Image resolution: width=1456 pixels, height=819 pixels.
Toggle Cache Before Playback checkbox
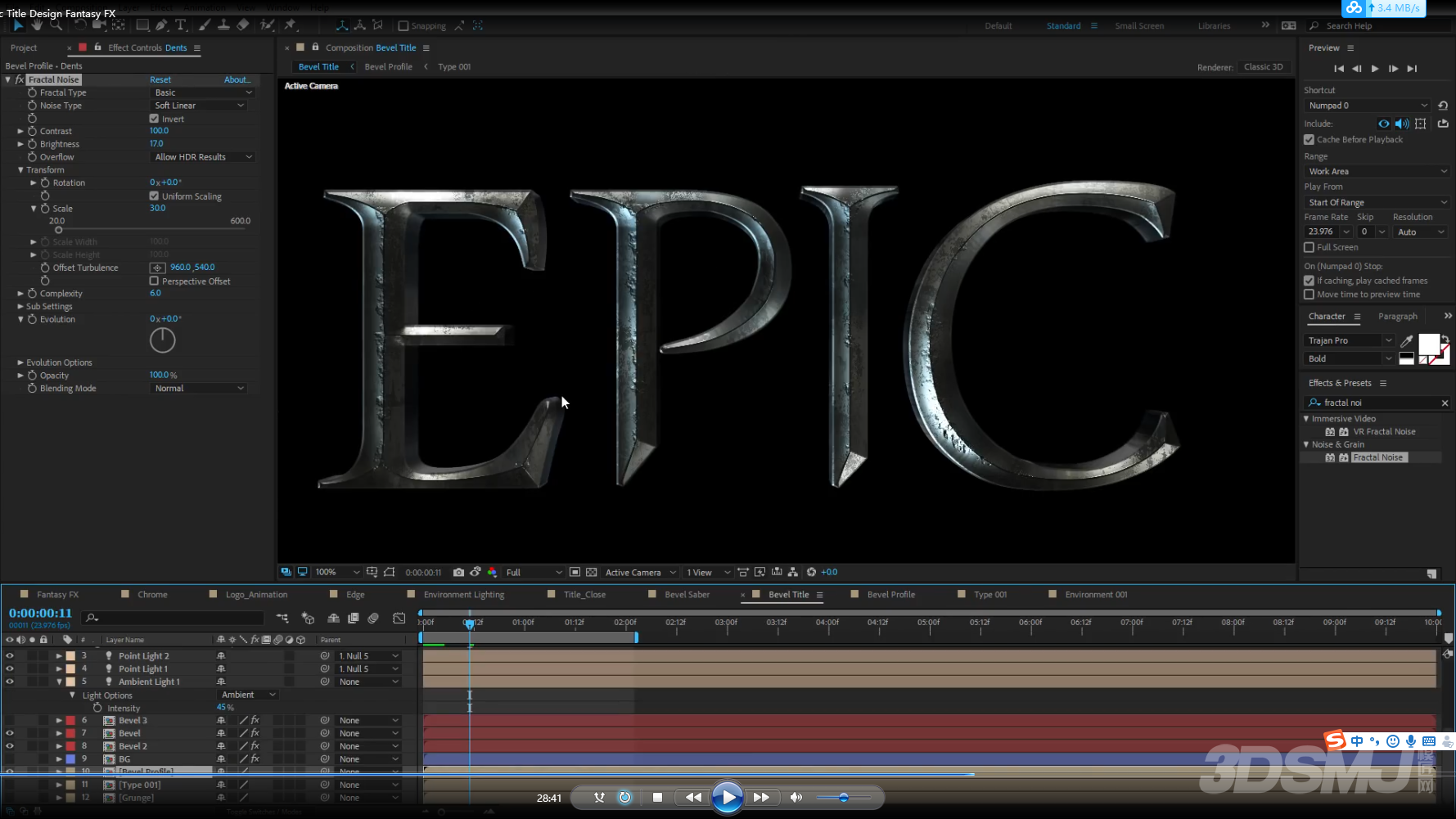(1309, 140)
